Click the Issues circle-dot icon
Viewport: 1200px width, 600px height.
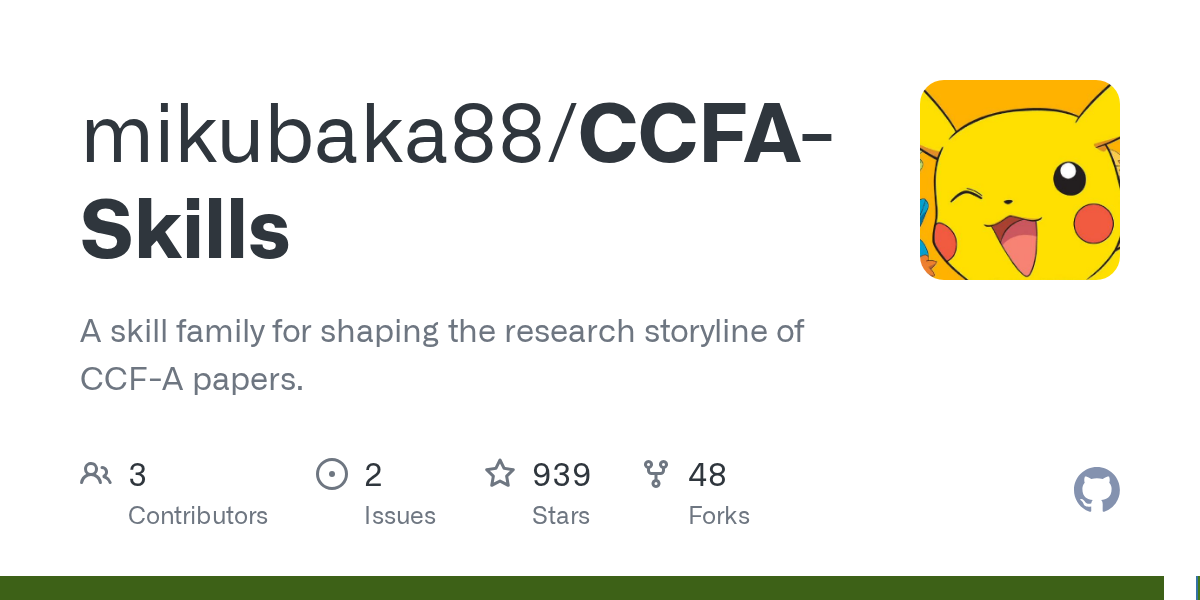(332, 473)
